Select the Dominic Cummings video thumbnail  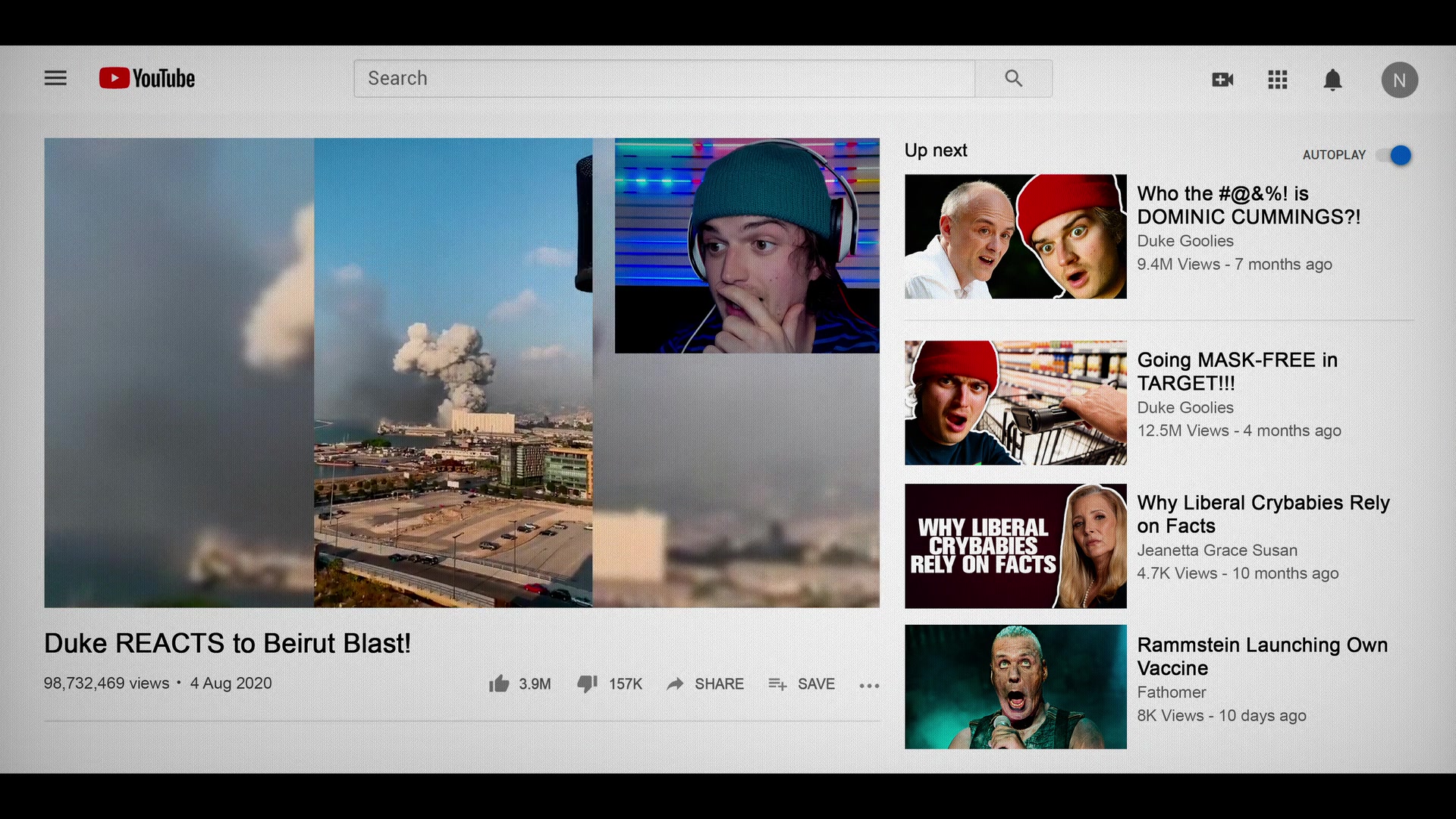point(1015,237)
